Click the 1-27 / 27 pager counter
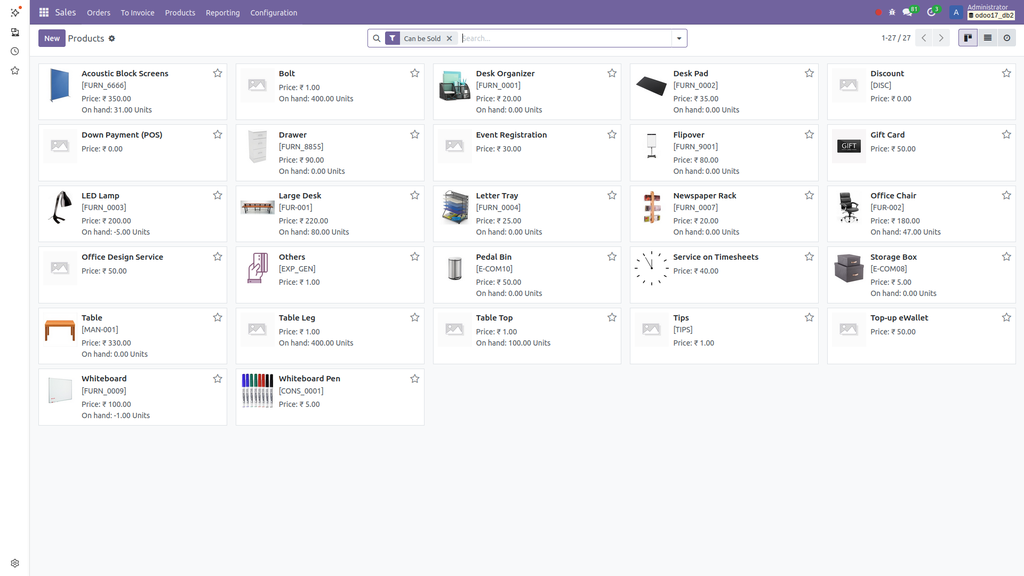1024x576 pixels. click(x=896, y=38)
